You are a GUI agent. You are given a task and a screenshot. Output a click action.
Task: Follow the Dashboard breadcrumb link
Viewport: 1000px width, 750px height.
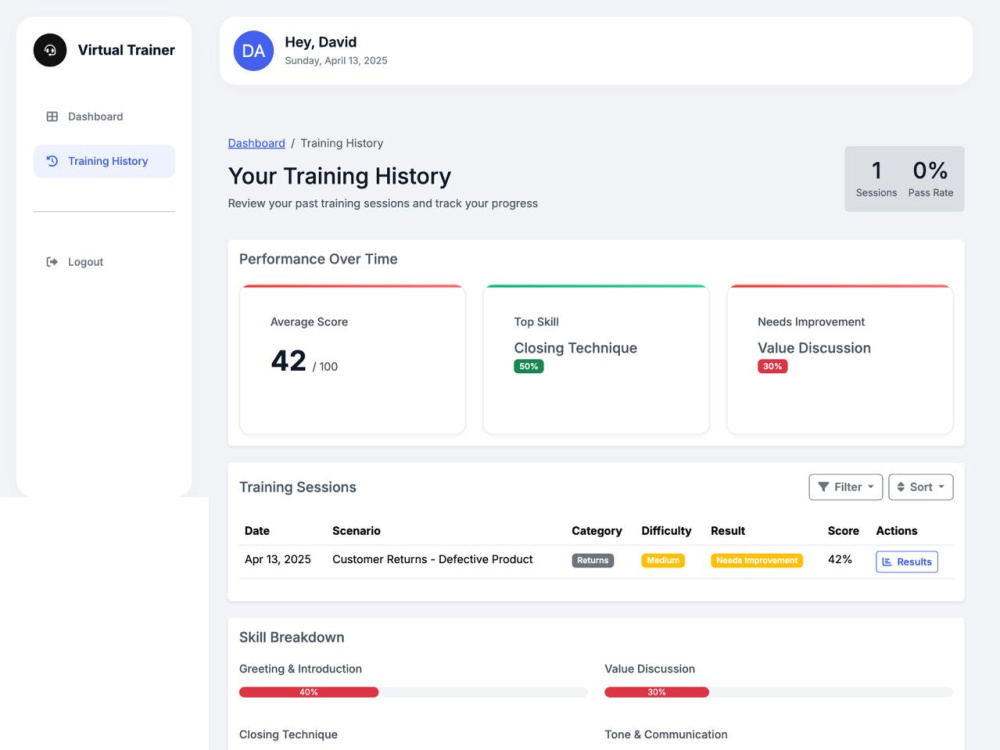coord(256,143)
